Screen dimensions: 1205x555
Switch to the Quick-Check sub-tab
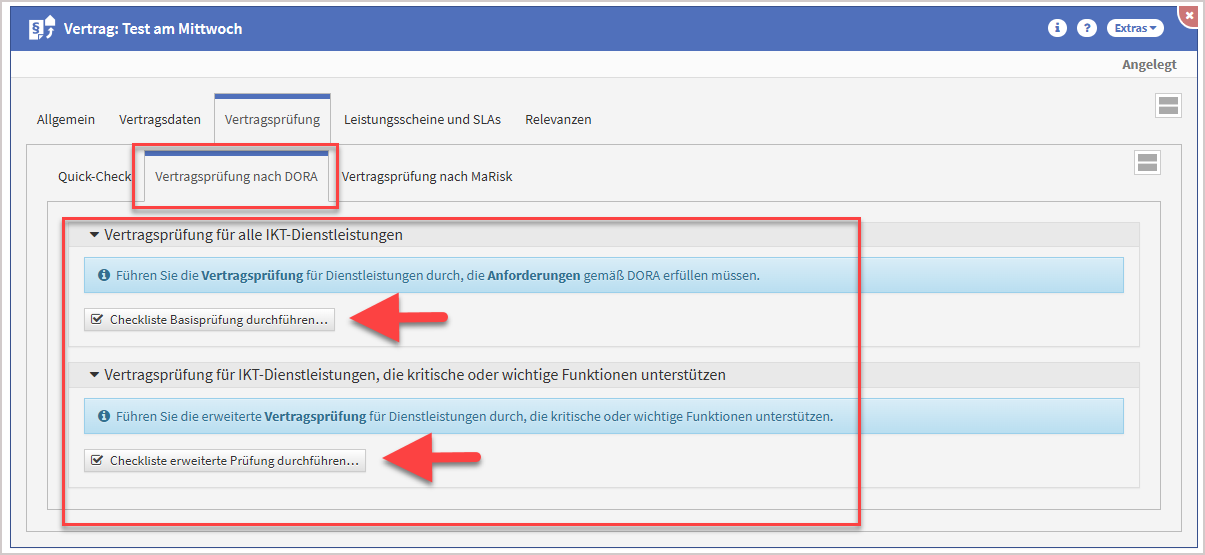point(94,176)
